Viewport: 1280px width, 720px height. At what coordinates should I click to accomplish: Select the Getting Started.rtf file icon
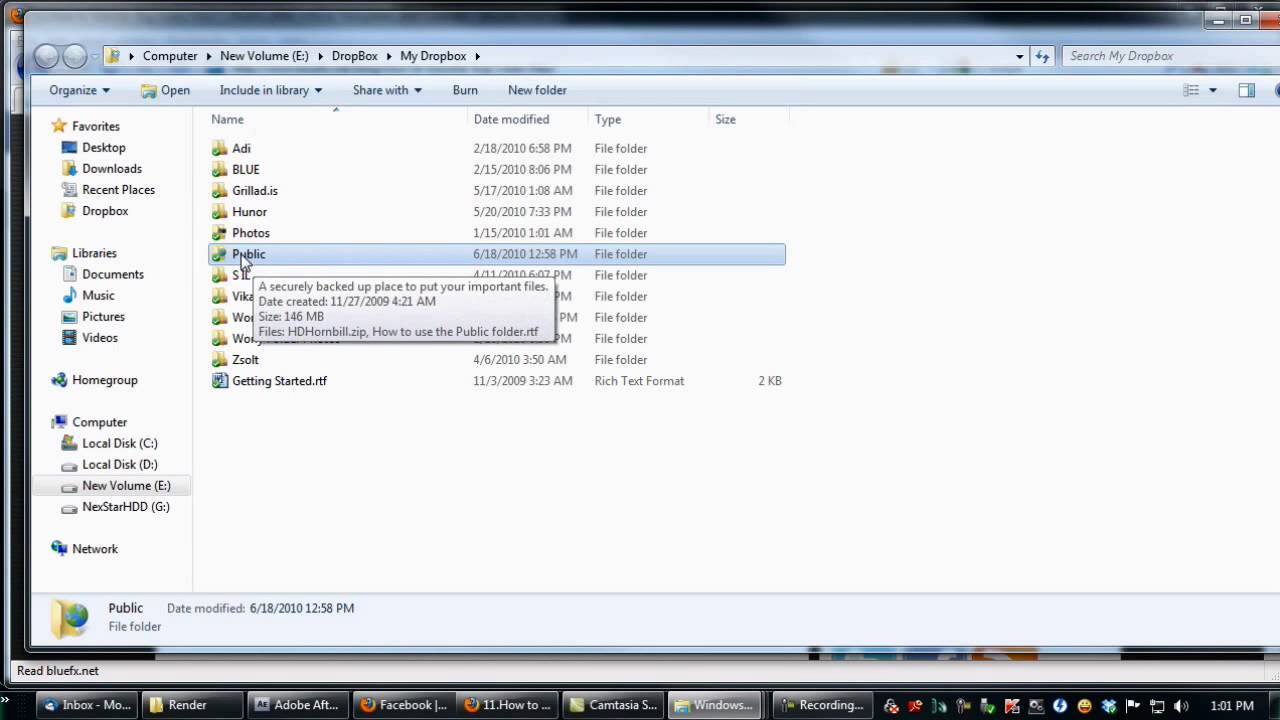click(x=220, y=380)
